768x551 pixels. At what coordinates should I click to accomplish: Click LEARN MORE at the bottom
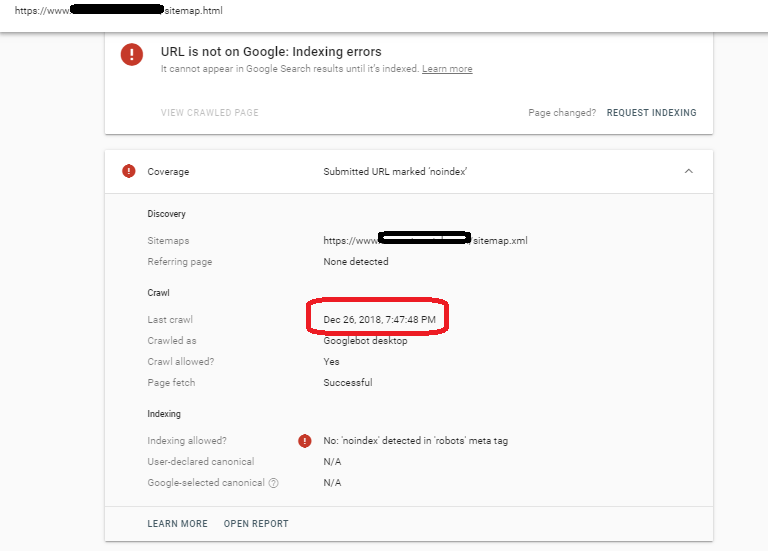177,524
